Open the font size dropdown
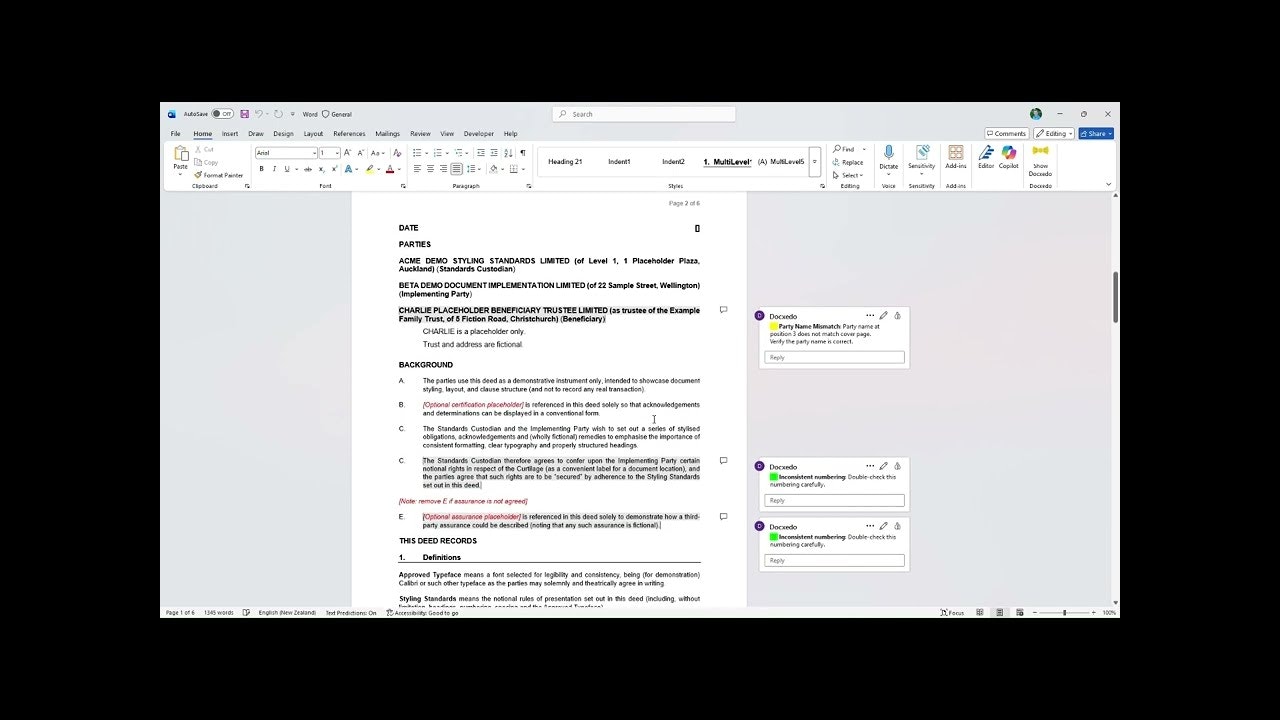Screen dimensions: 1280x720 tap(337, 153)
